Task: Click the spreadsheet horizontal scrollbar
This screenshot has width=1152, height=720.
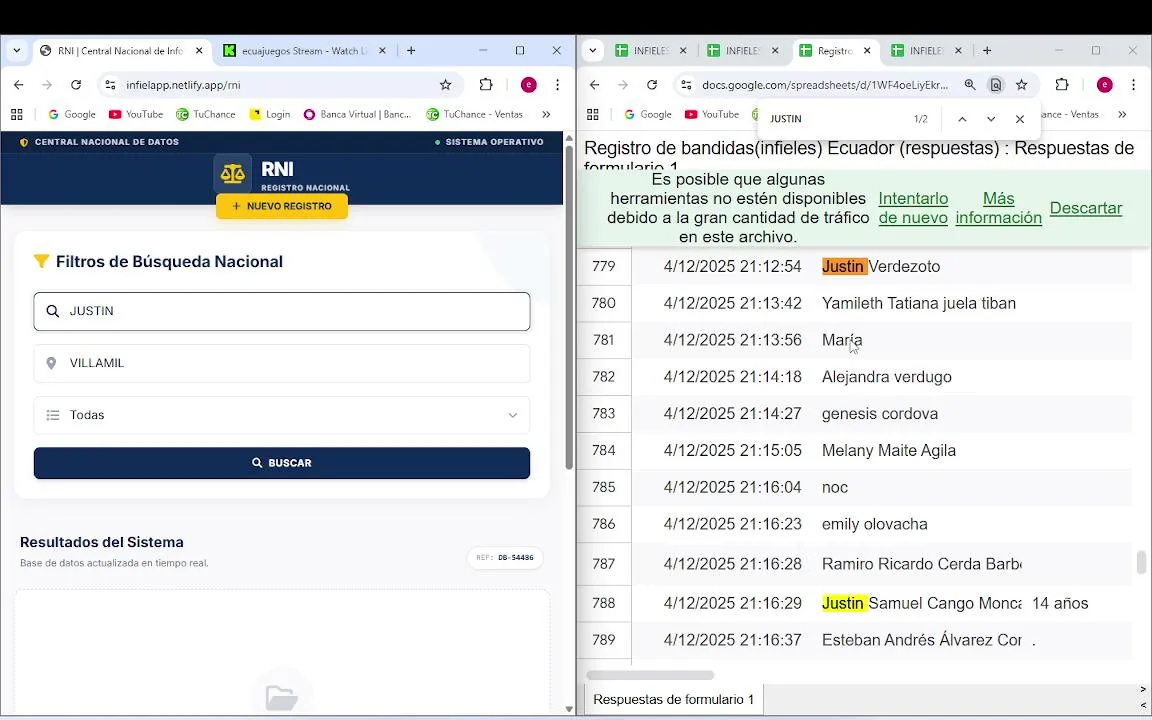Action: [x=650, y=675]
